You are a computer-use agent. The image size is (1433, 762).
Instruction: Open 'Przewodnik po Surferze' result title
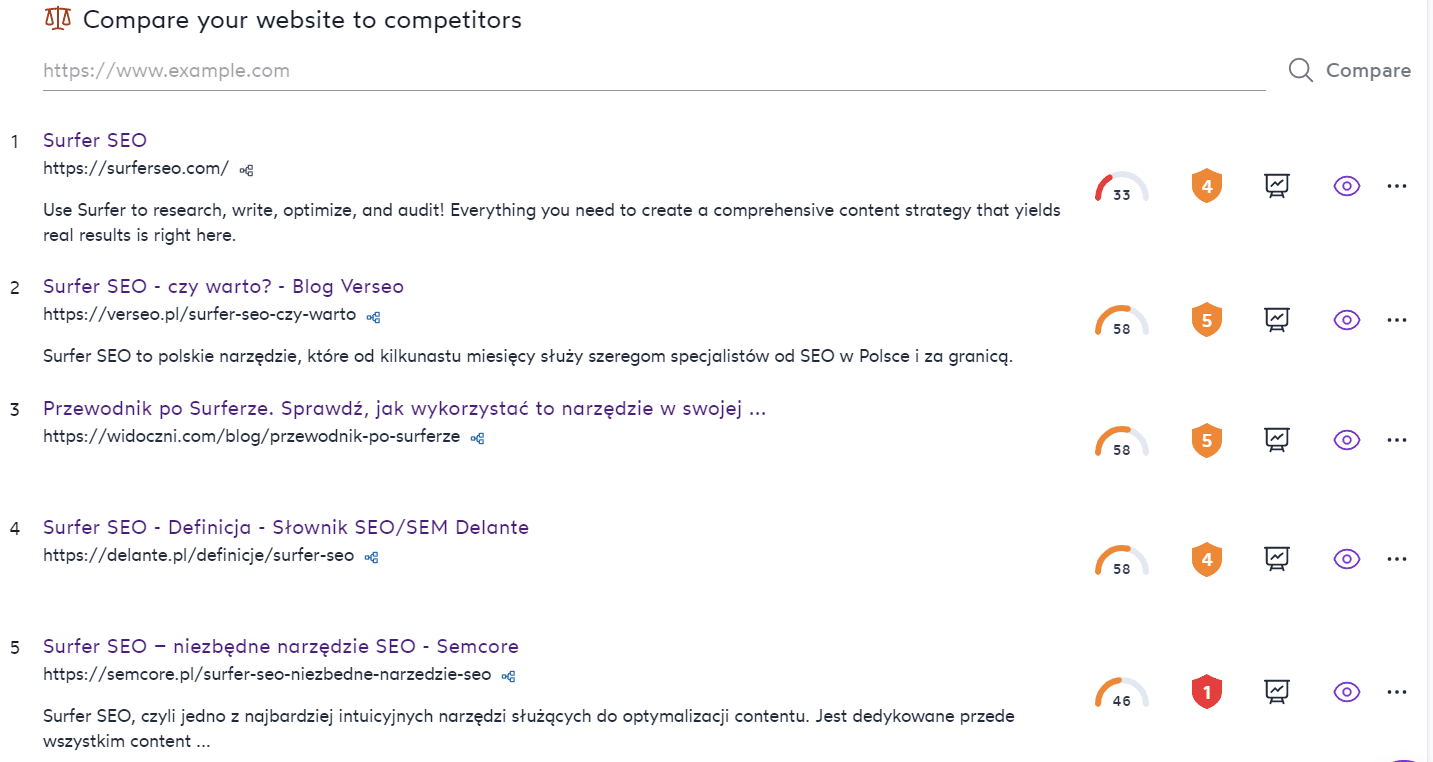(x=404, y=408)
